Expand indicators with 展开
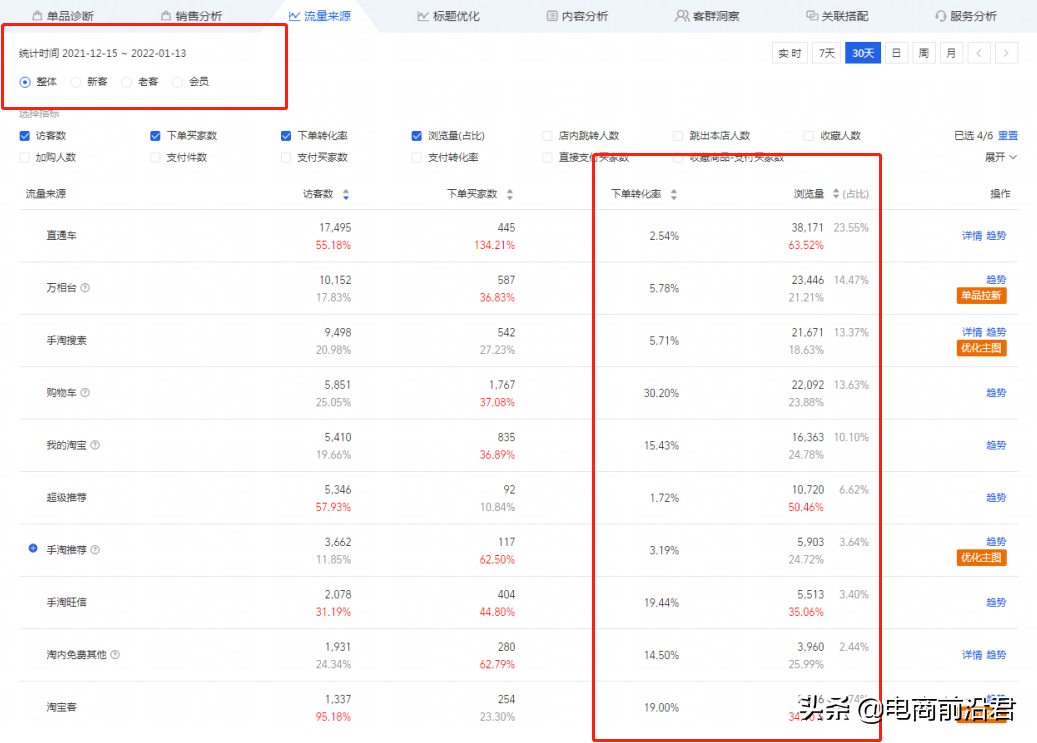This screenshot has height=743, width=1037. point(1001,157)
